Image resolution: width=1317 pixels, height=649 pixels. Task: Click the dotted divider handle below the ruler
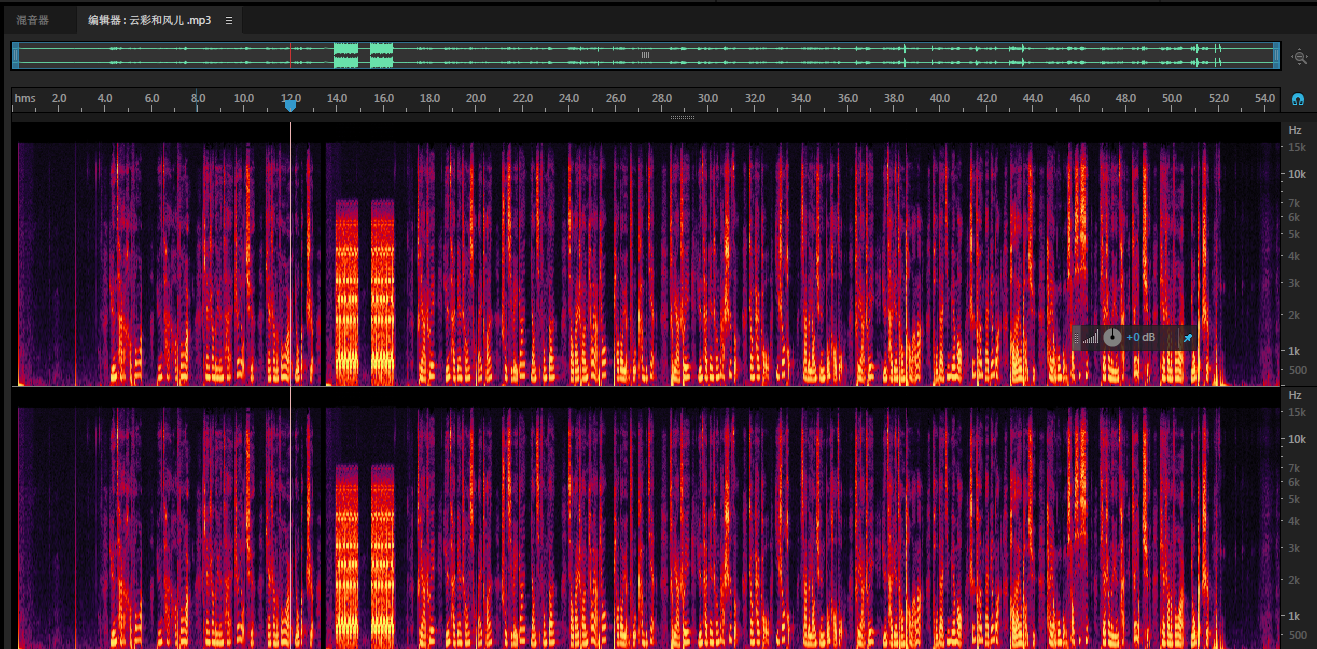(x=682, y=117)
